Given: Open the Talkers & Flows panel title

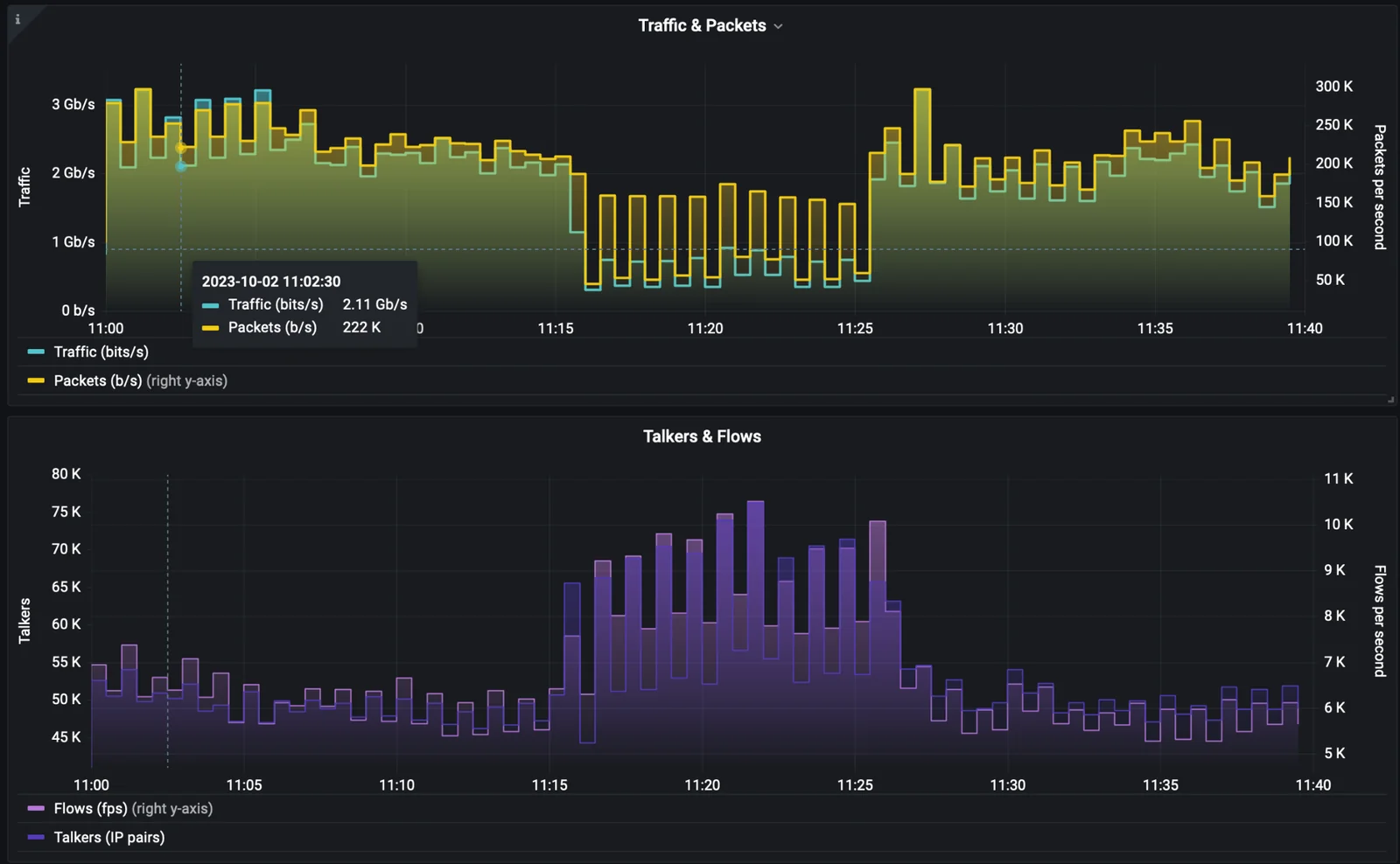Looking at the screenshot, I should pyautogui.click(x=702, y=436).
